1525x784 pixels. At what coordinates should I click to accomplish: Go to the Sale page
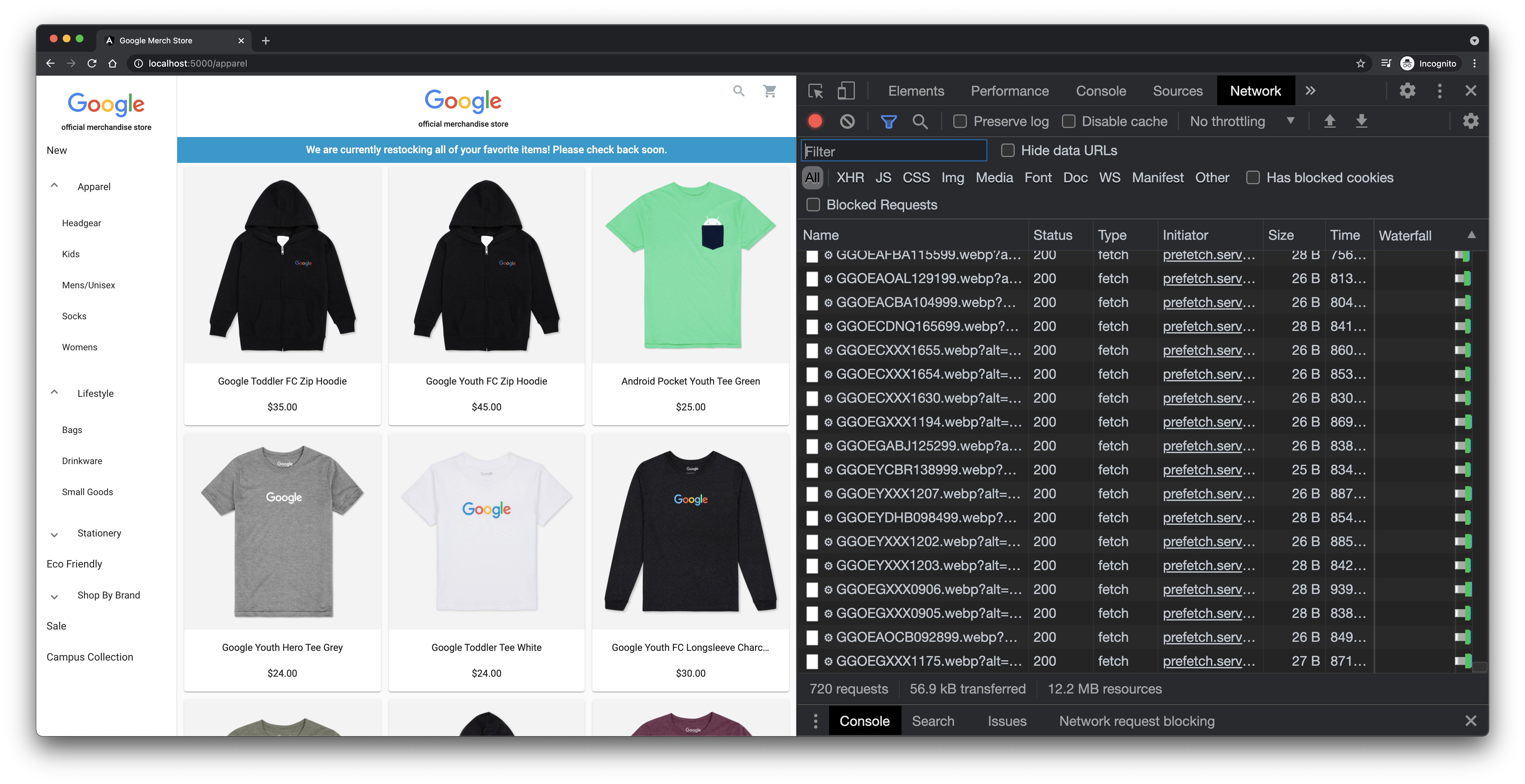pyautogui.click(x=56, y=626)
